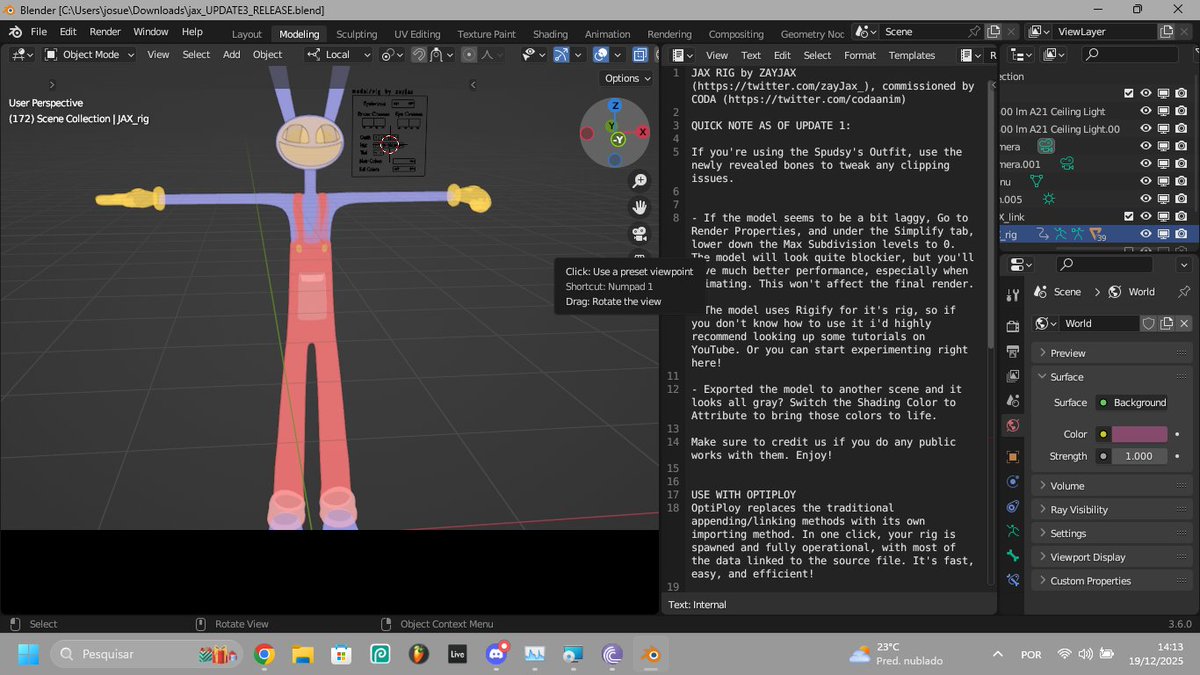Screen dimensions: 1200x675
Task: Toggle eye visibility for the selected JAX_rig row
Action: pyautogui.click(x=1146, y=233)
